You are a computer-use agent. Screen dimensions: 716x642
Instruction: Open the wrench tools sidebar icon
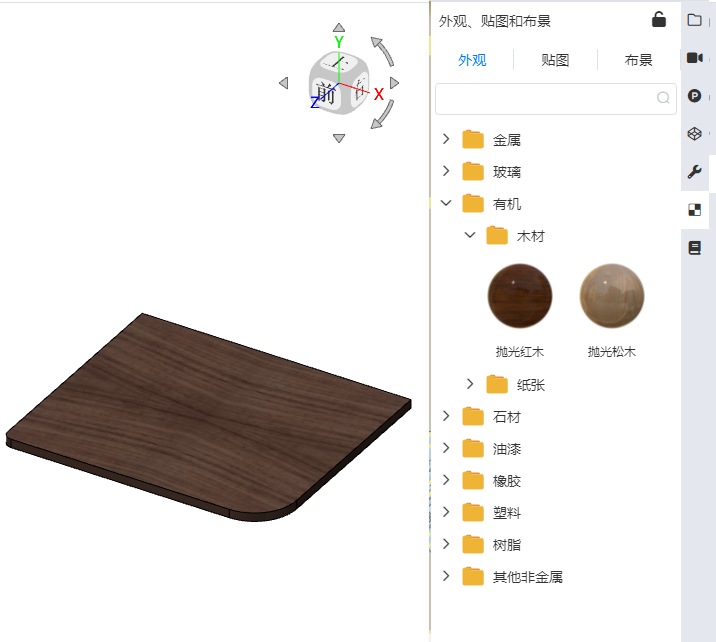click(694, 172)
